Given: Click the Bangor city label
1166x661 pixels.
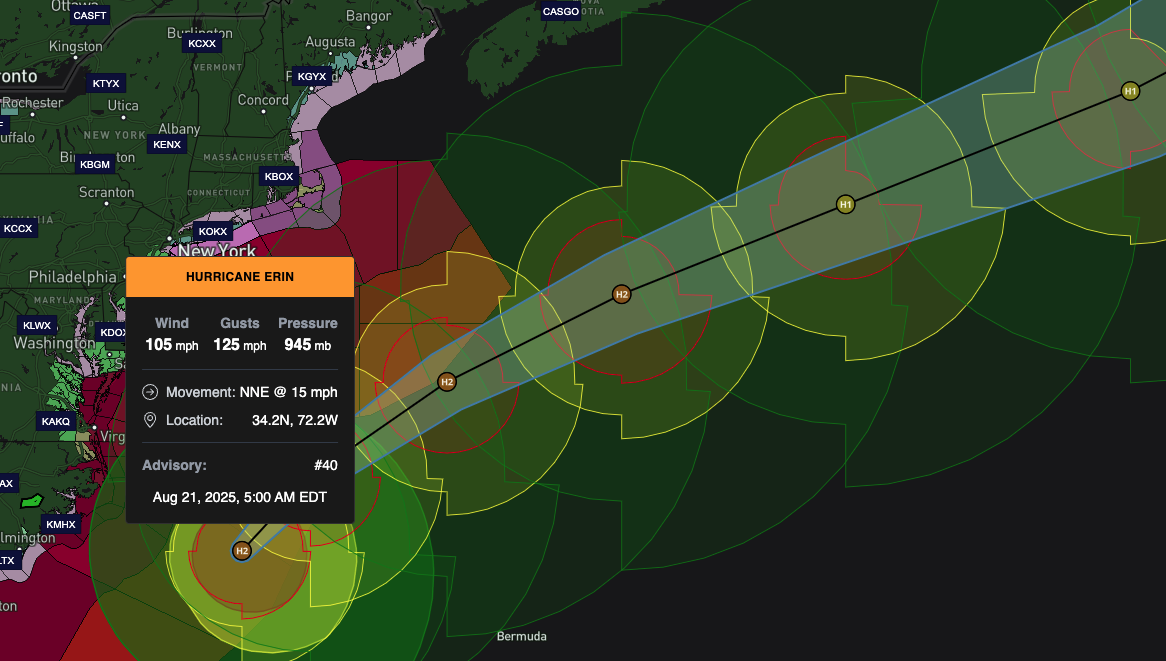Looking at the screenshot, I should click(x=368, y=16).
